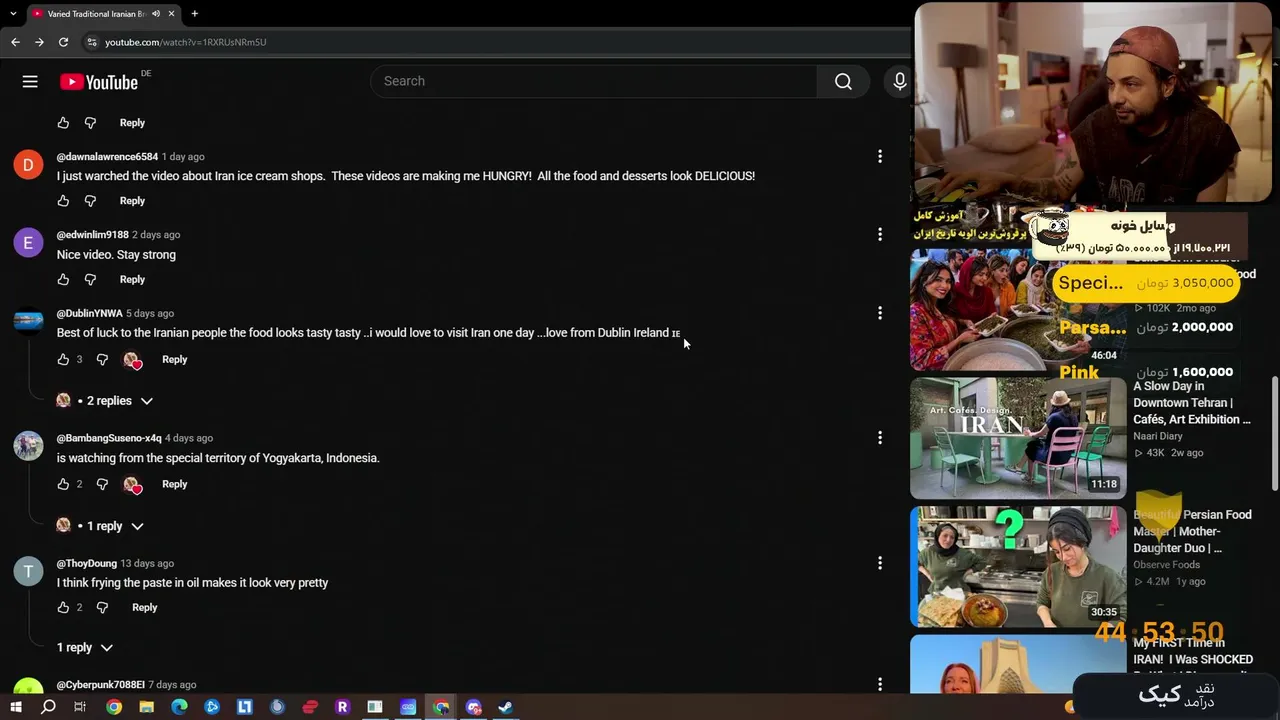Open Windows taskbar search
Screen dimensions: 1280x720
(48, 707)
